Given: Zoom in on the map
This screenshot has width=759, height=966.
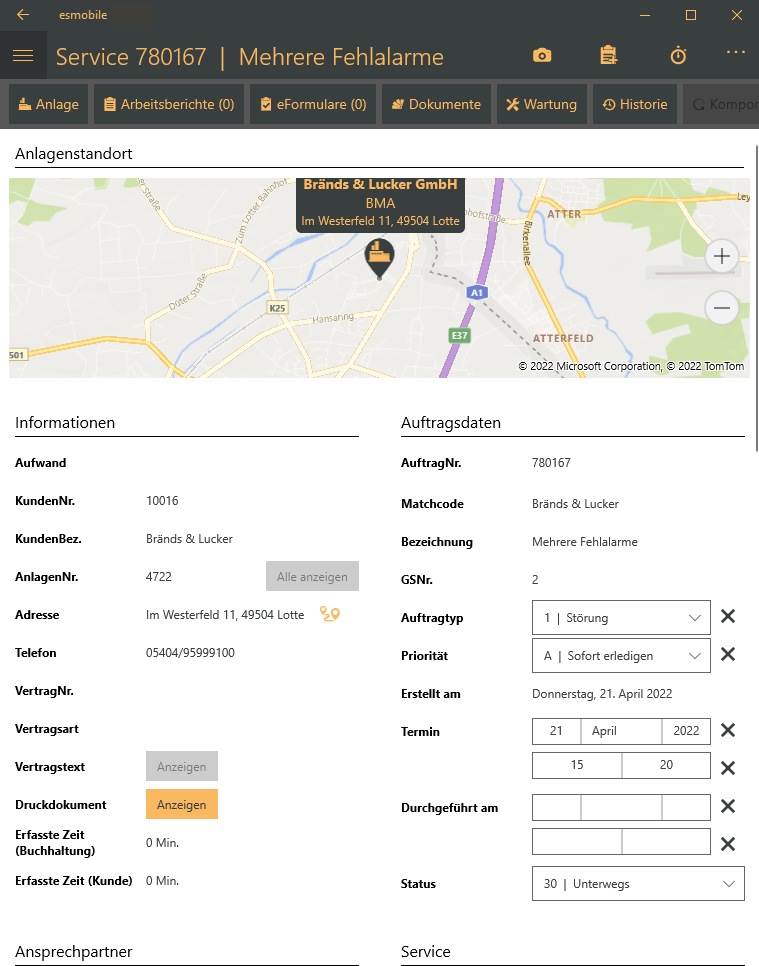Looking at the screenshot, I should pos(721,256).
